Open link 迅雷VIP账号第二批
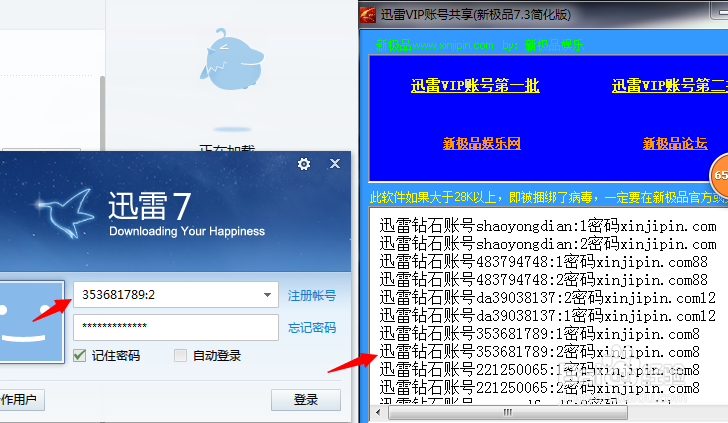Image resolution: width=728 pixels, height=423 pixels. (670, 85)
